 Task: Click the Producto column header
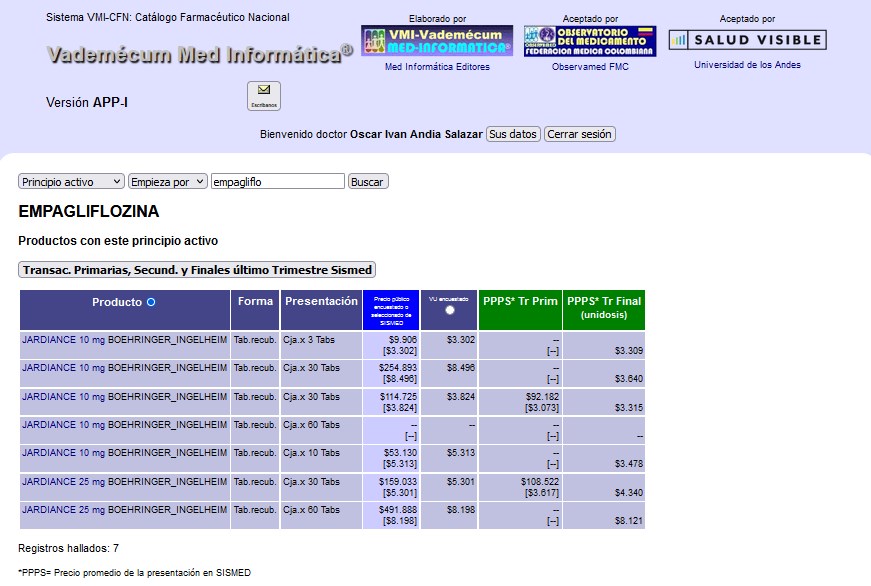tap(124, 310)
